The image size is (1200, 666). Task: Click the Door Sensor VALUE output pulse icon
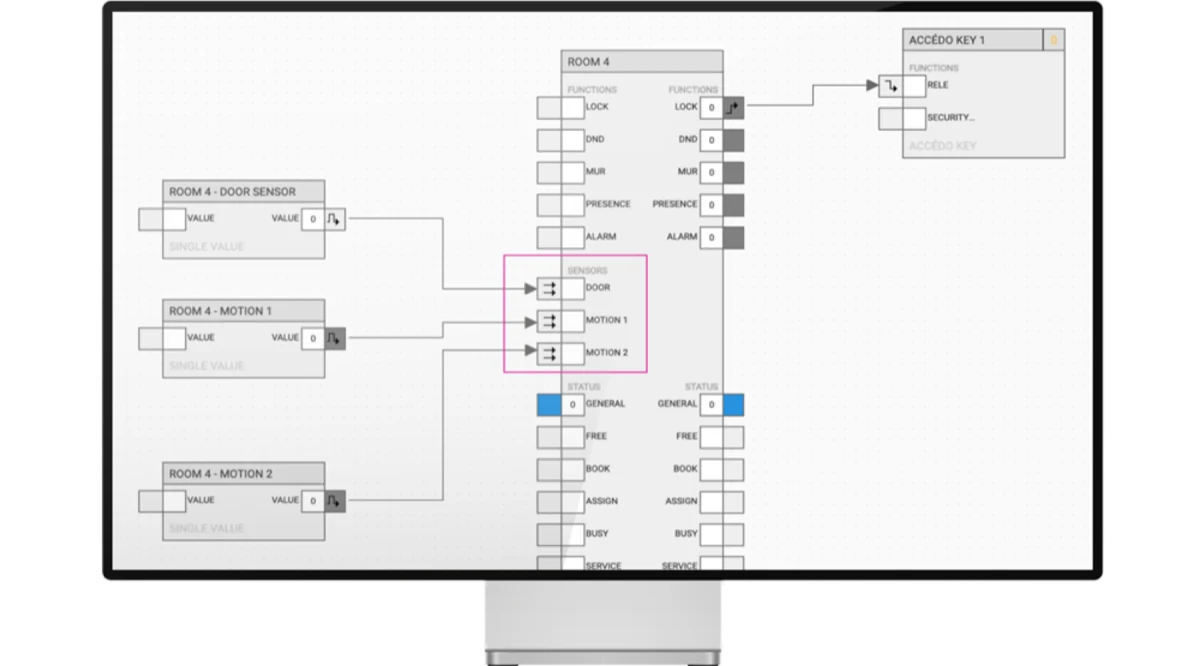(335, 219)
